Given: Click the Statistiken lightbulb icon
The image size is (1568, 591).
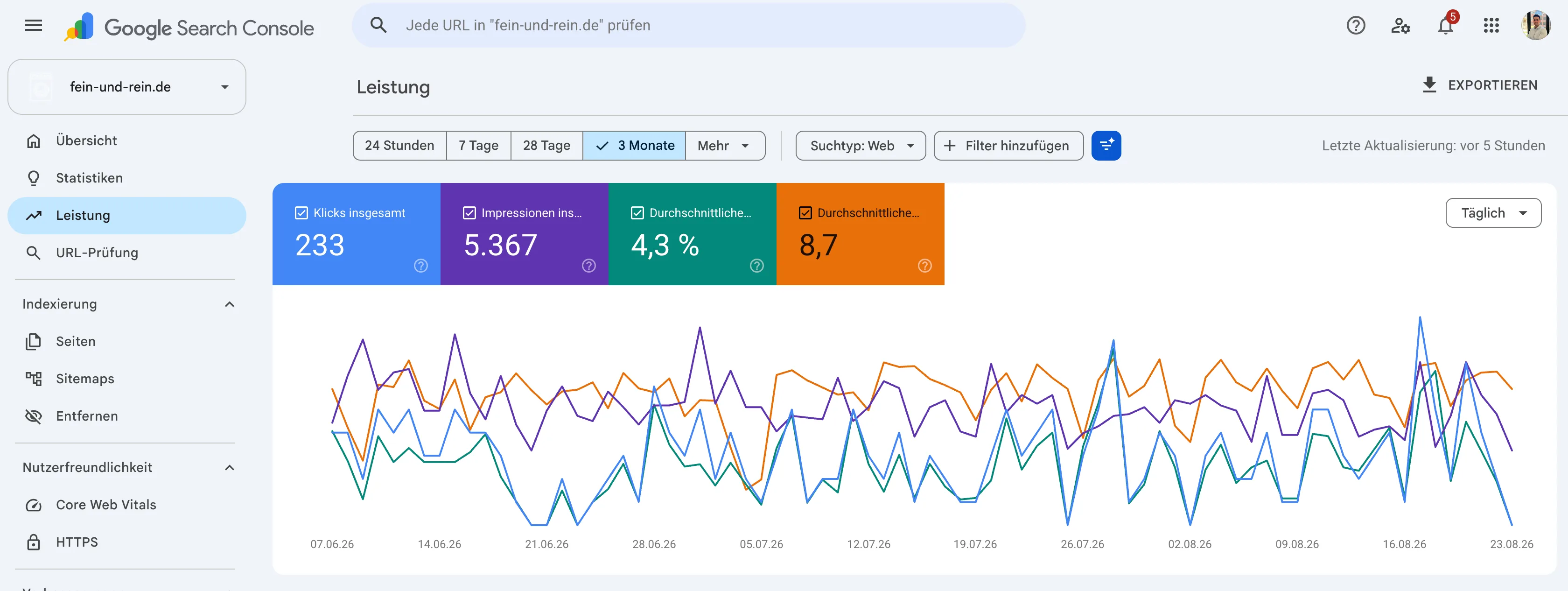Looking at the screenshot, I should 34,178.
